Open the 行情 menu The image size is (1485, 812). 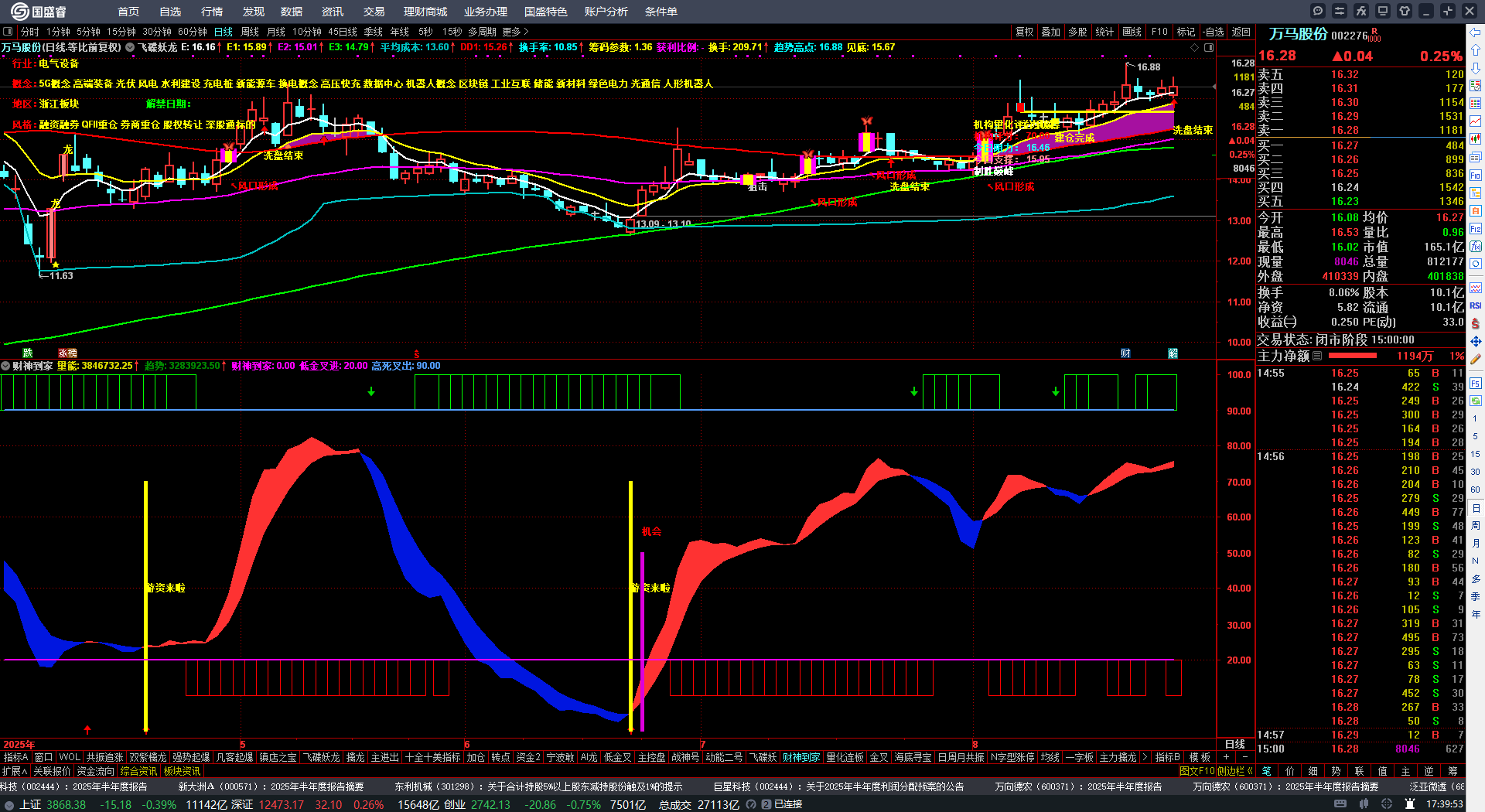point(212,12)
